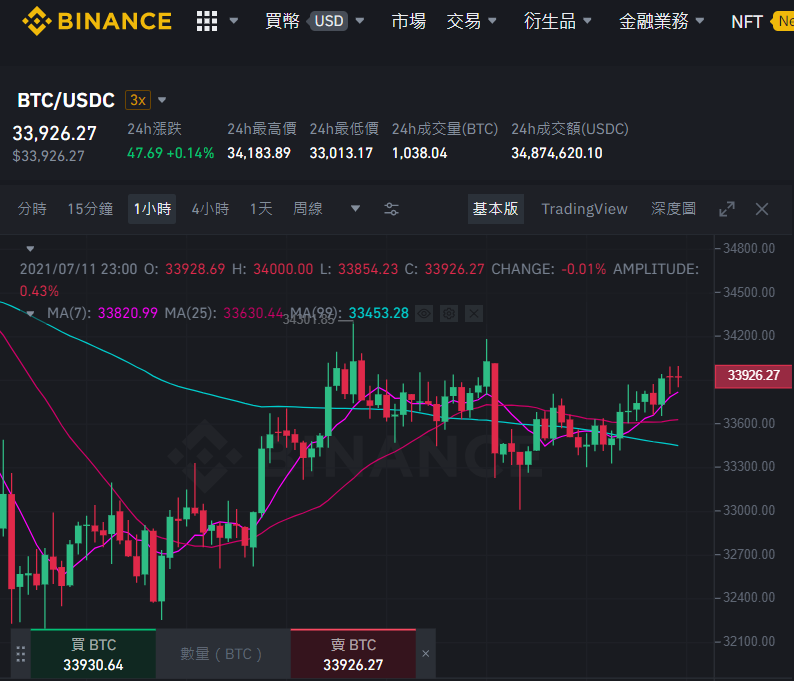Expand chart to fullscreen
The image size is (794, 681).
[x=727, y=209]
